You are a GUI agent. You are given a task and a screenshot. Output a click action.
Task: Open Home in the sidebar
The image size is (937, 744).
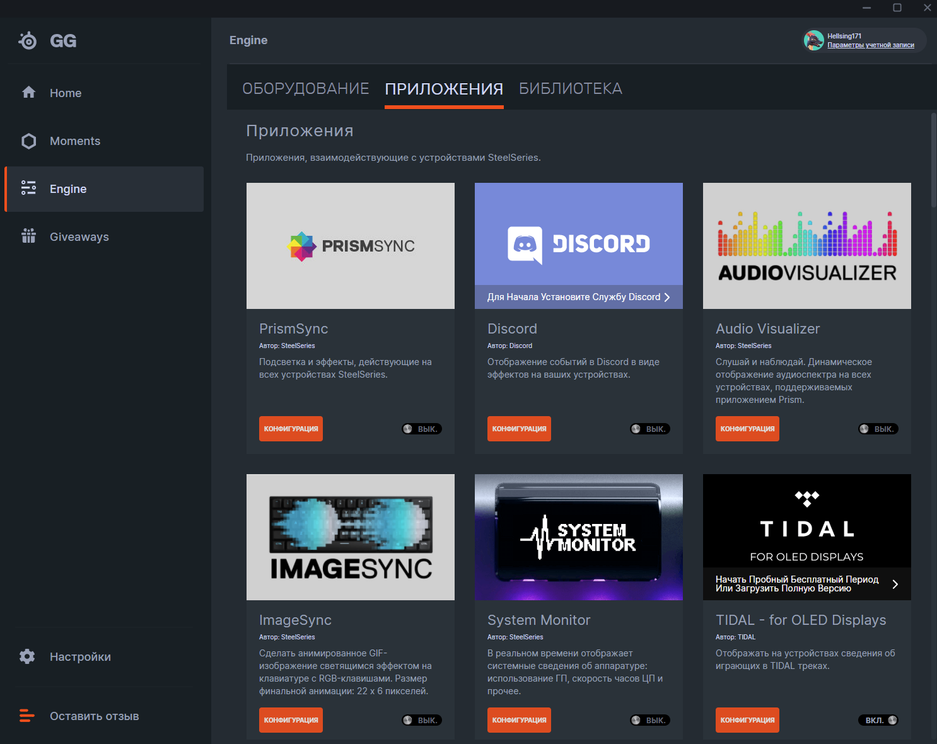pos(104,93)
